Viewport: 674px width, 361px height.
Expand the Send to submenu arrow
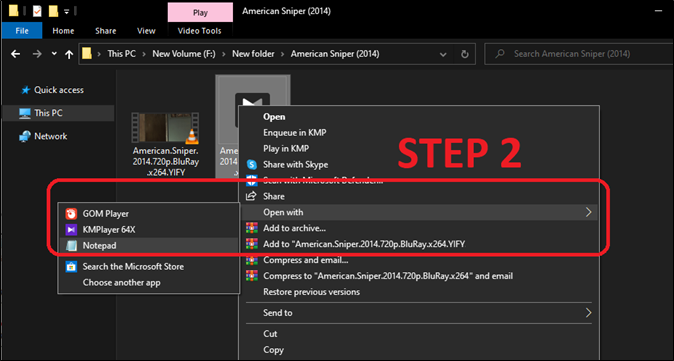click(588, 313)
